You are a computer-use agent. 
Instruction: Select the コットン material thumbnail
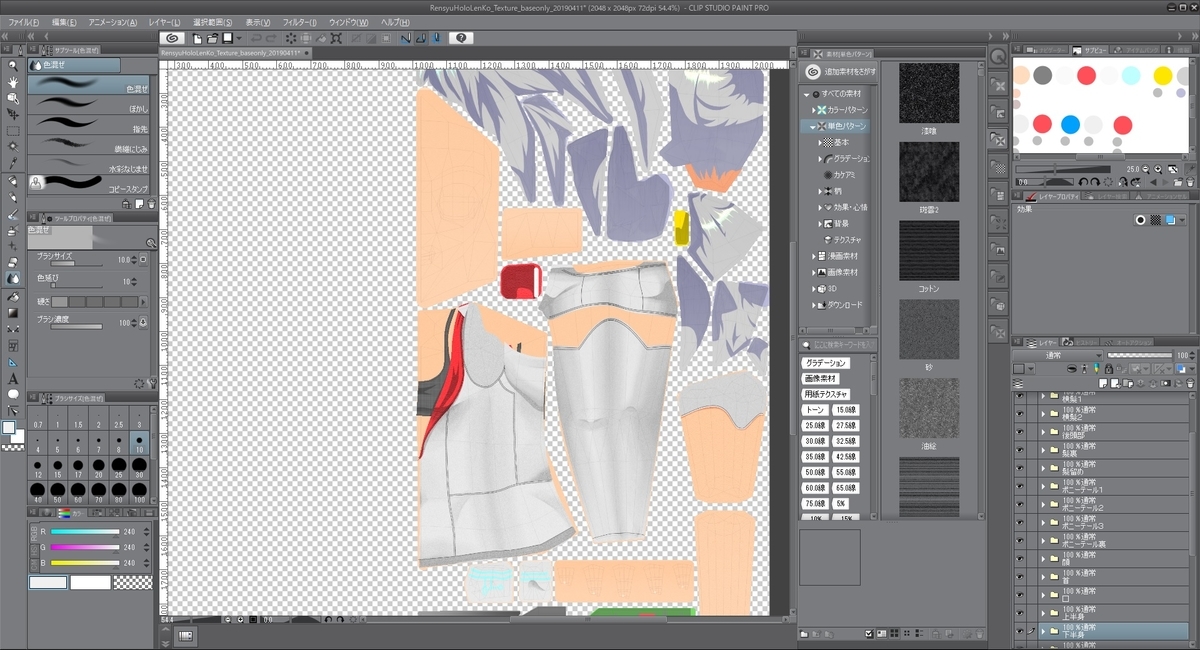coord(929,250)
